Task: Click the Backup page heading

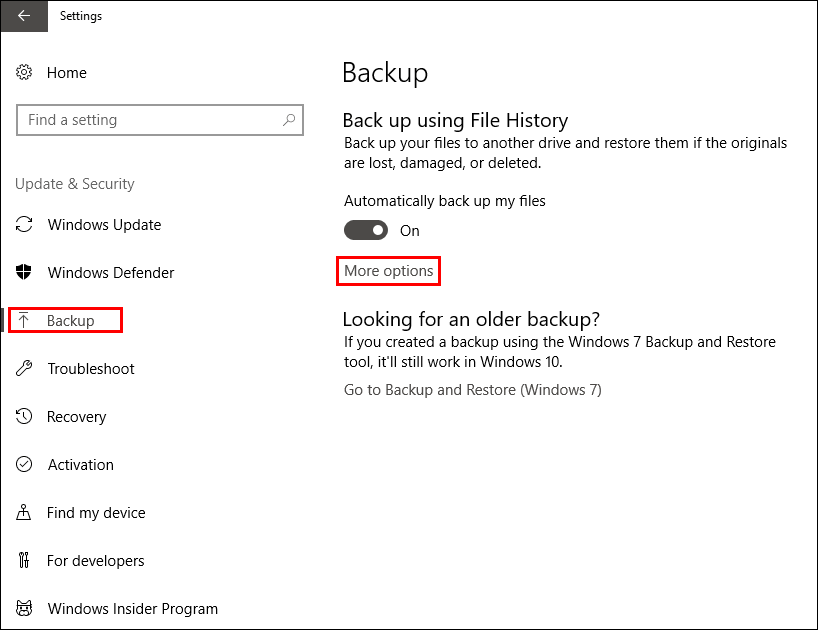Action: 385,72
